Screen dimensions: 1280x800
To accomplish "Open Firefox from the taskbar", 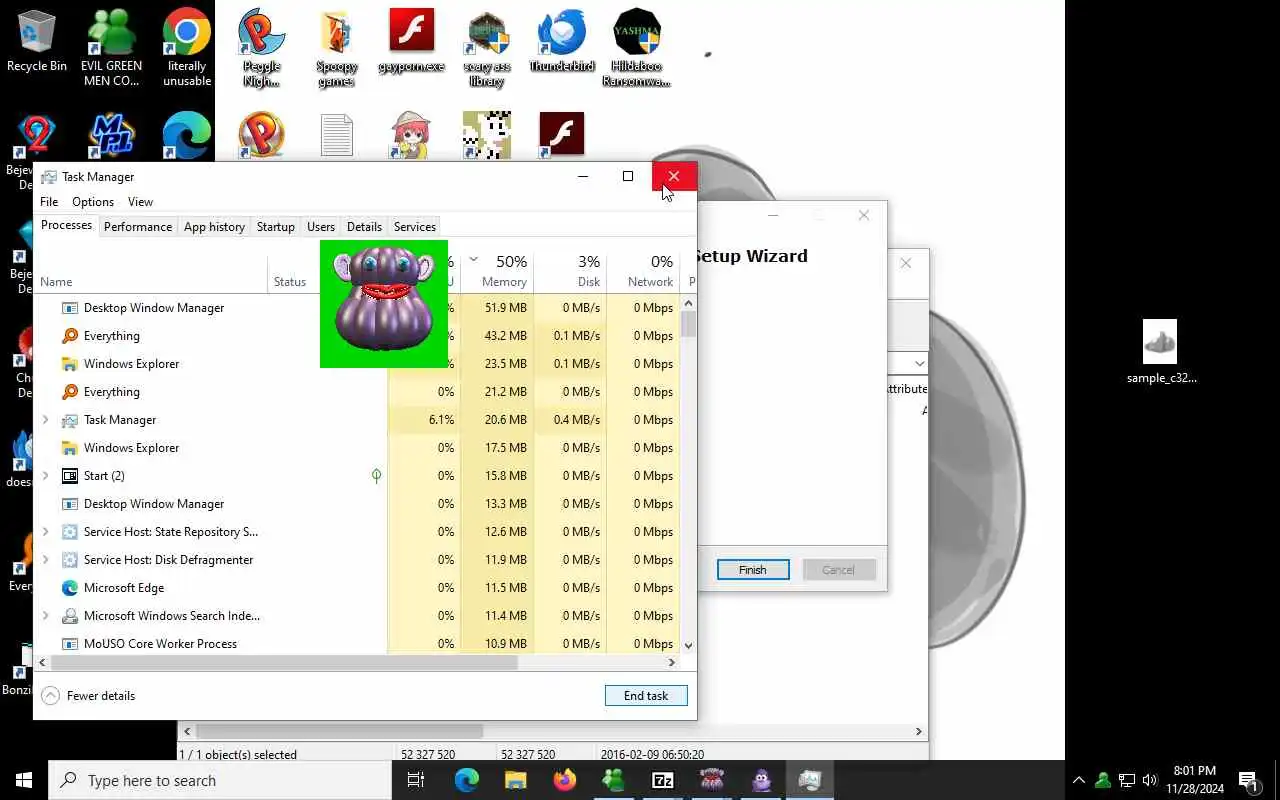I will click(x=564, y=780).
